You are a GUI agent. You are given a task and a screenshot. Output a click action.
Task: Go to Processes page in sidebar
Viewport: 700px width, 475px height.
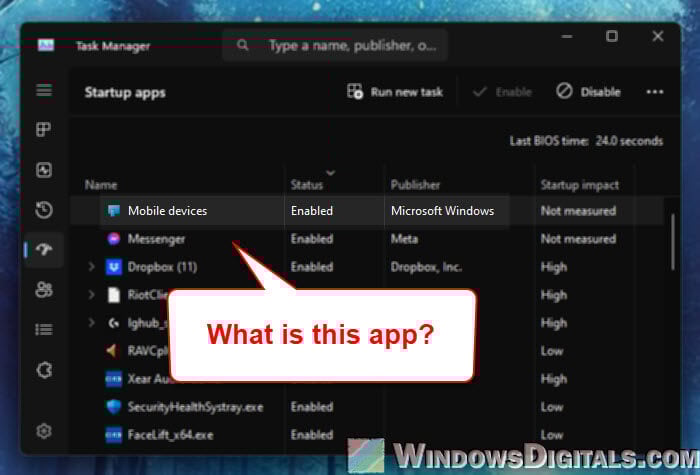[x=44, y=129]
